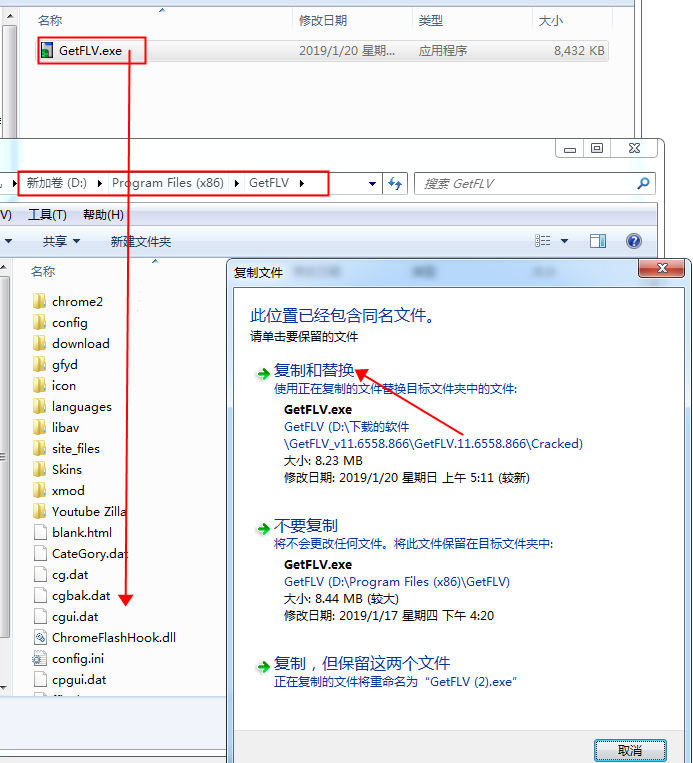
Task: Open address bar history dropdown
Action: (x=372, y=184)
